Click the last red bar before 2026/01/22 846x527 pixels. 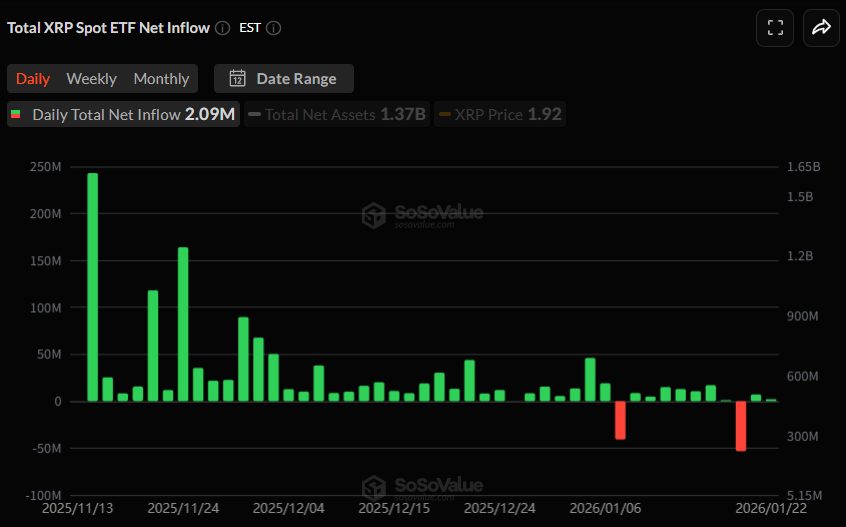[x=741, y=426]
